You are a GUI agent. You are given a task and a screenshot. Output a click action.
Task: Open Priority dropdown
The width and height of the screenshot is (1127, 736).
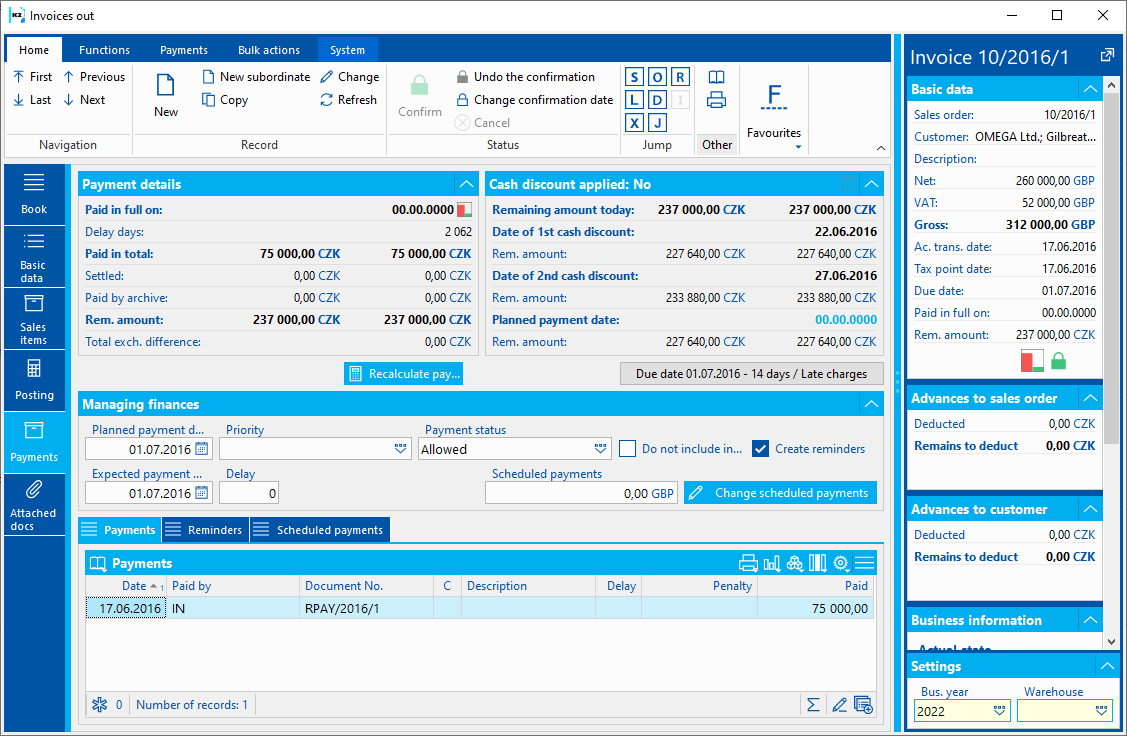click(400, 449)
